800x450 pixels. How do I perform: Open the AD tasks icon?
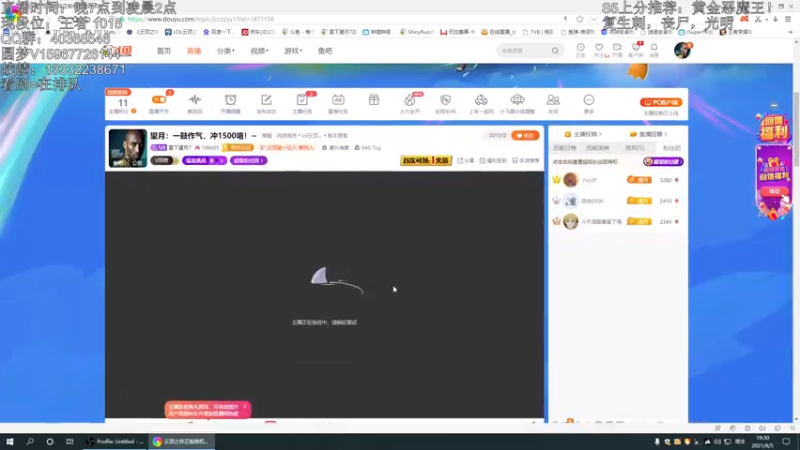click(338, 99)
